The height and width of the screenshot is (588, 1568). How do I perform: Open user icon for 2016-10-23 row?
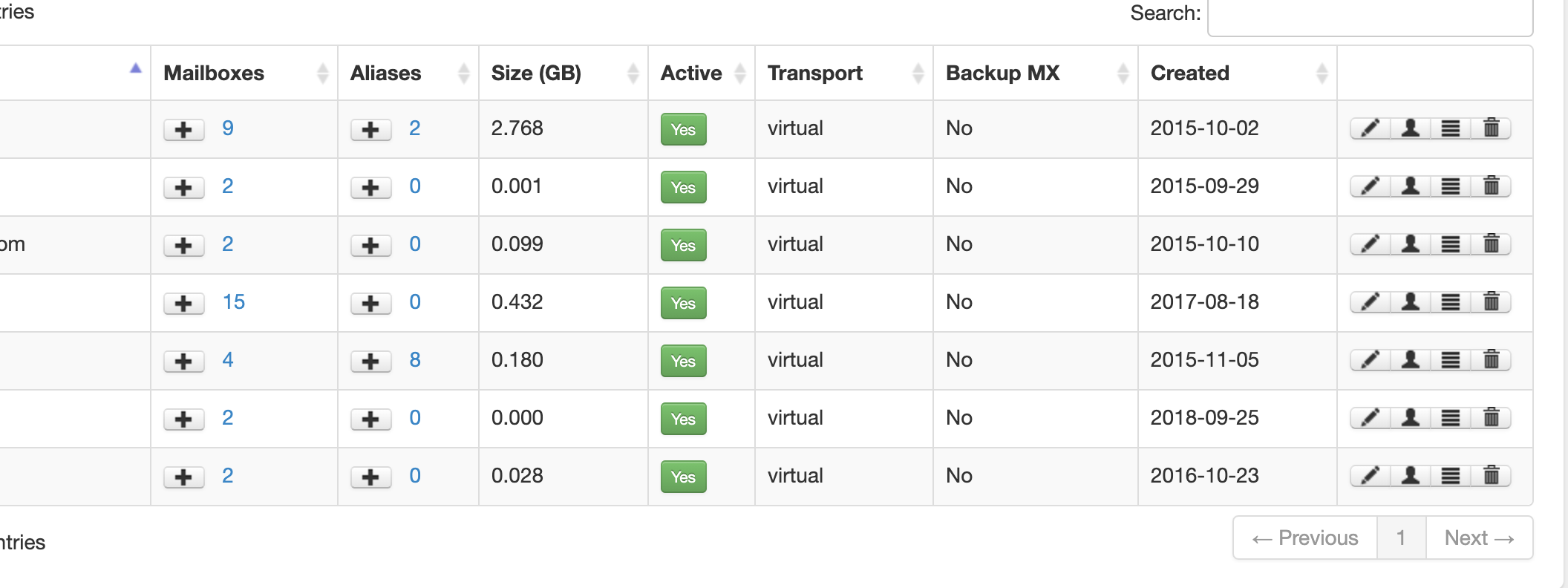pyautogui.click(x=1411, y=476)
